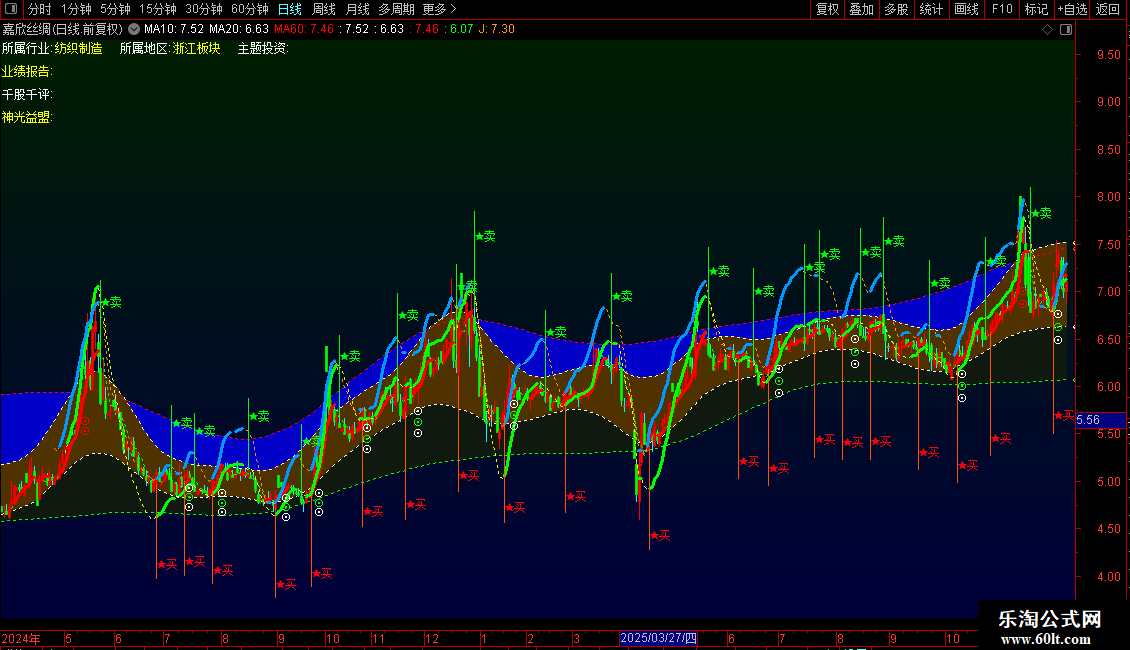Toggle the left sidebar panel icon
The height and width of the screenshot is (650, 1130).
coord(11,9)
